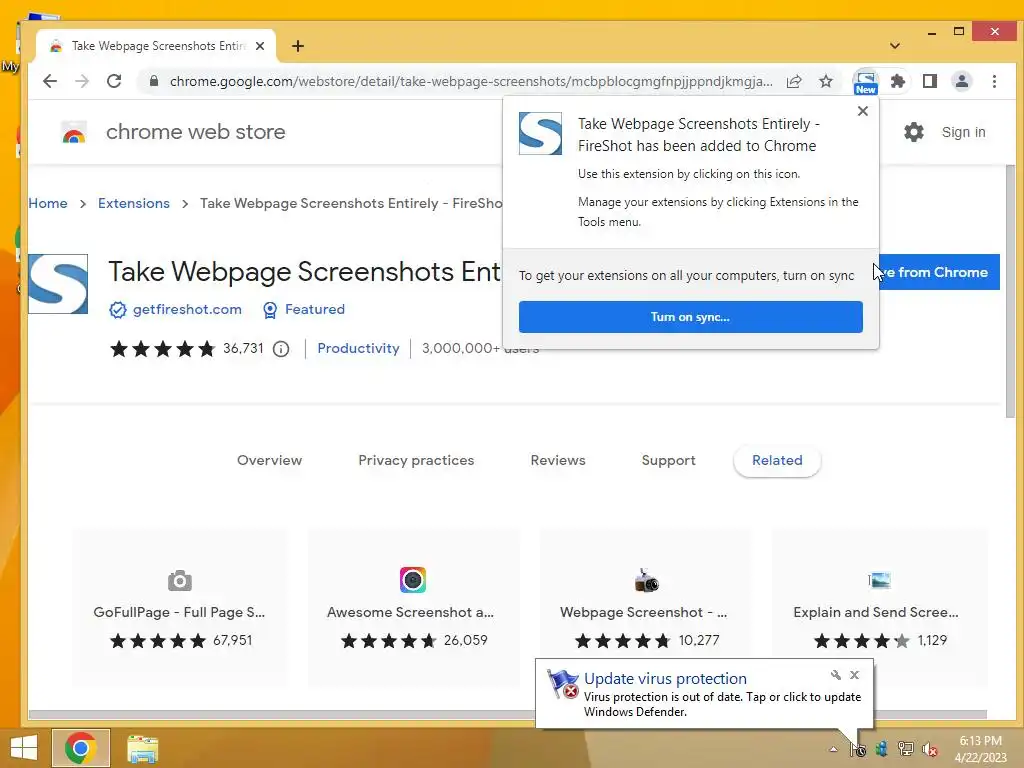Click the Remove from Chrome button
This screenshot has width=1024, height=768.
[x=939, y=272]
